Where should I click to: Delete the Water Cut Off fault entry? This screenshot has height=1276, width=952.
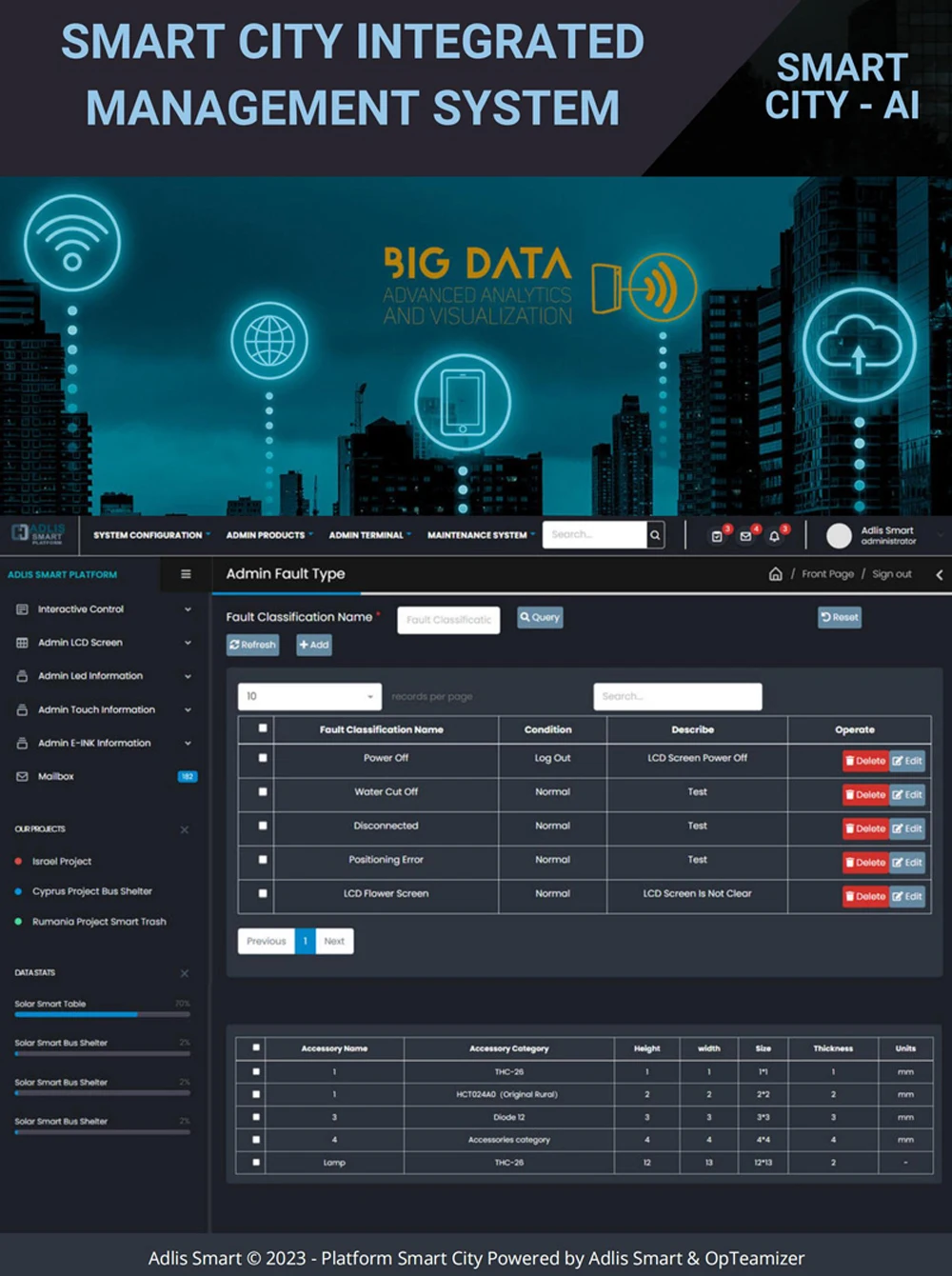tap(865, 794)
